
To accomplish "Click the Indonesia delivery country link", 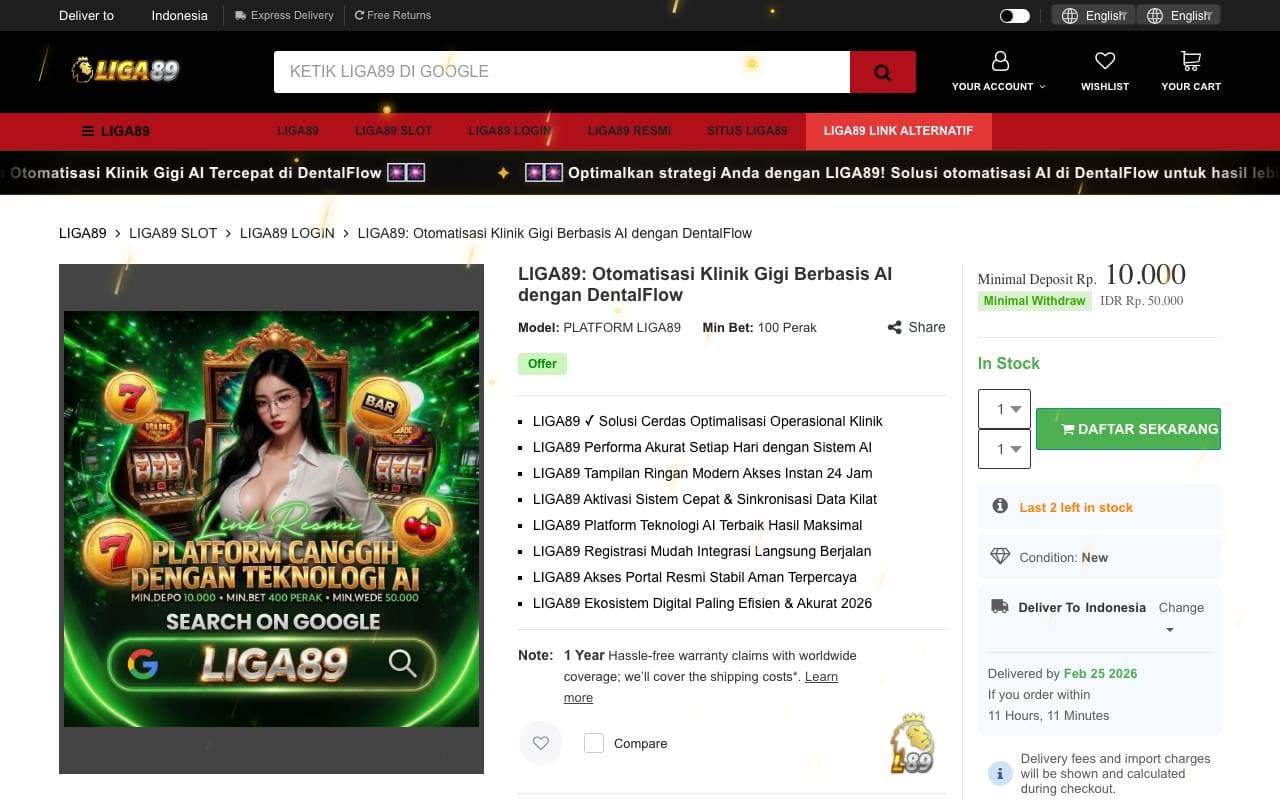I will (180, 16).
